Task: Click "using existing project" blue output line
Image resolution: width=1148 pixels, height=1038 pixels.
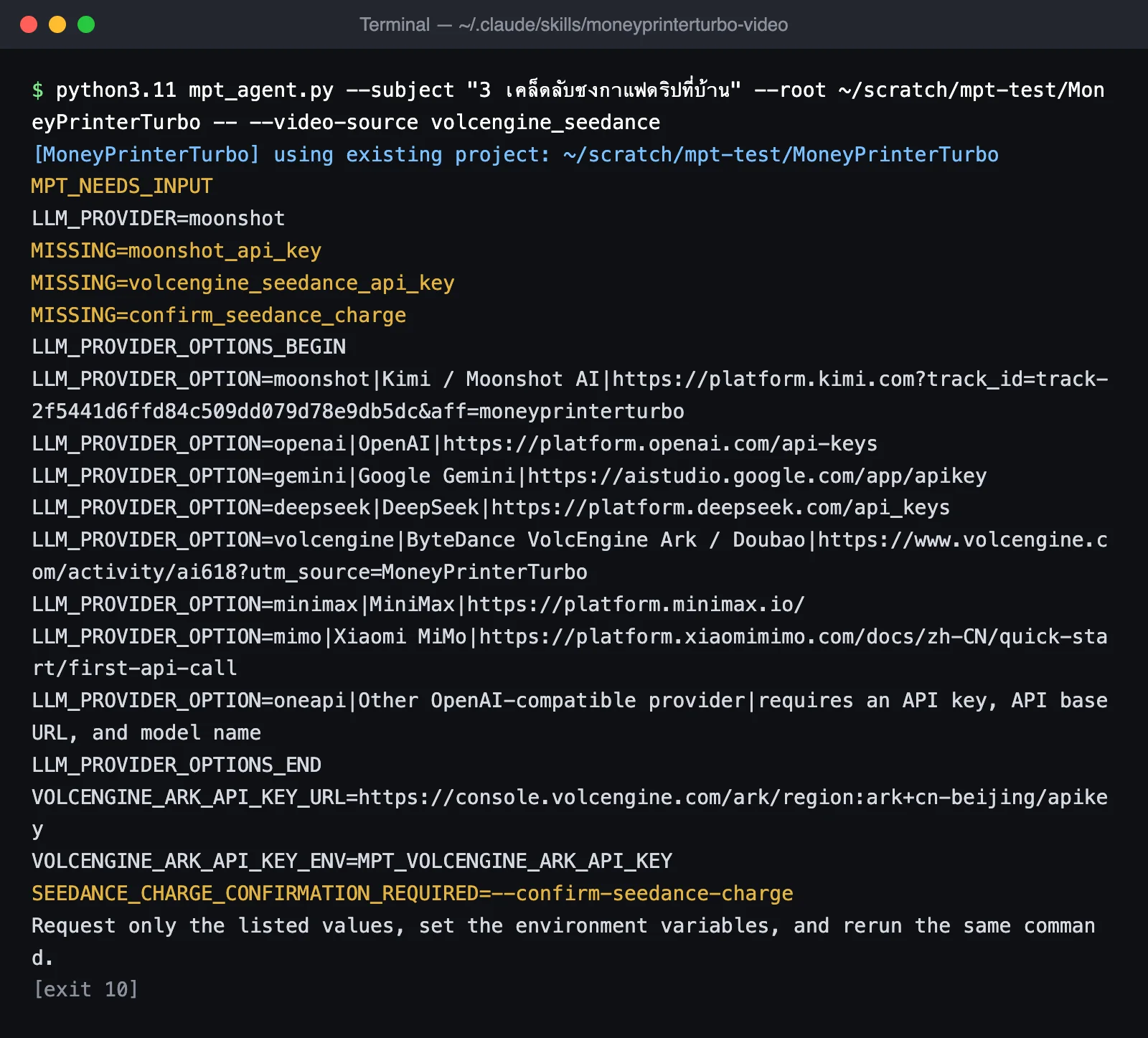Action: point(515,154)
